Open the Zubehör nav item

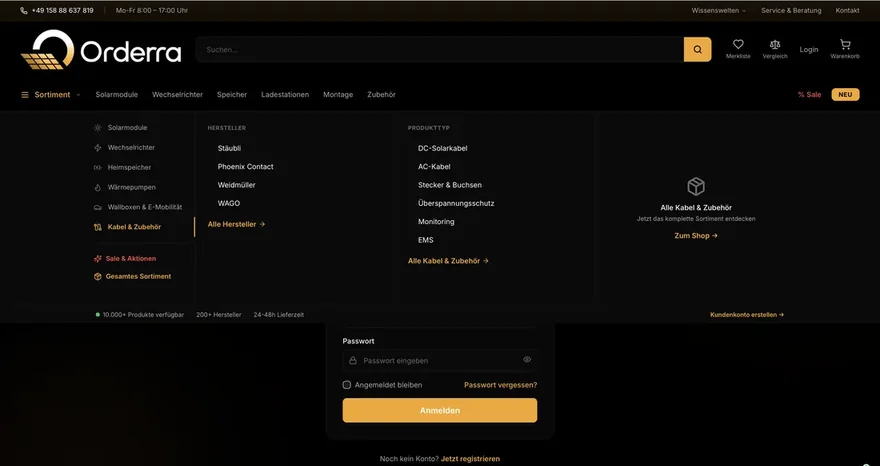coord(382,95)
